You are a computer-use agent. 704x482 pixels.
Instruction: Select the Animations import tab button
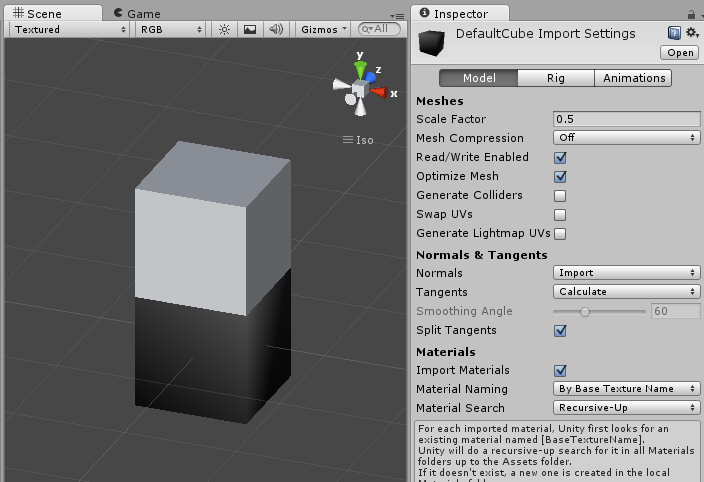[633, 78]
